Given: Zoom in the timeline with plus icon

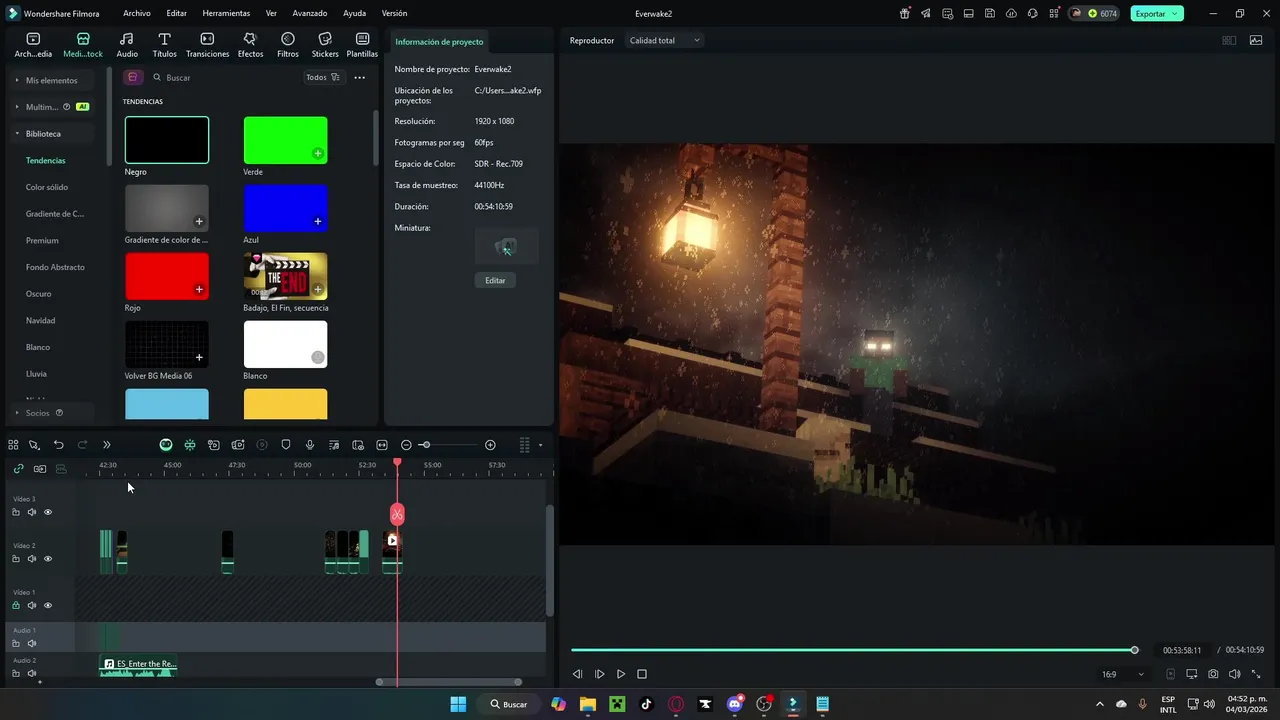Looking at the screenshot, I should (490, 445).
